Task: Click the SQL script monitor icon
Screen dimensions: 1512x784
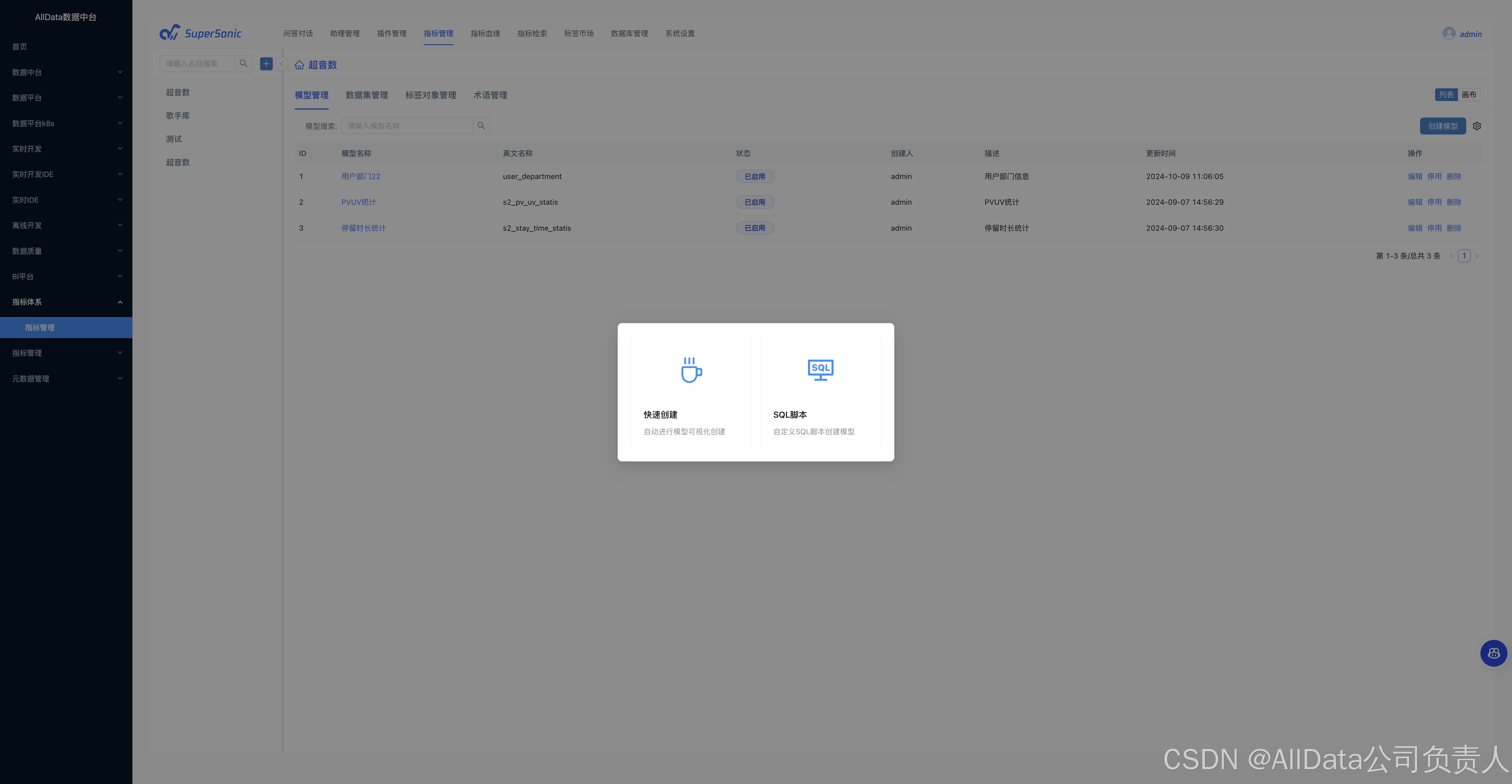Action: (820, 370)
